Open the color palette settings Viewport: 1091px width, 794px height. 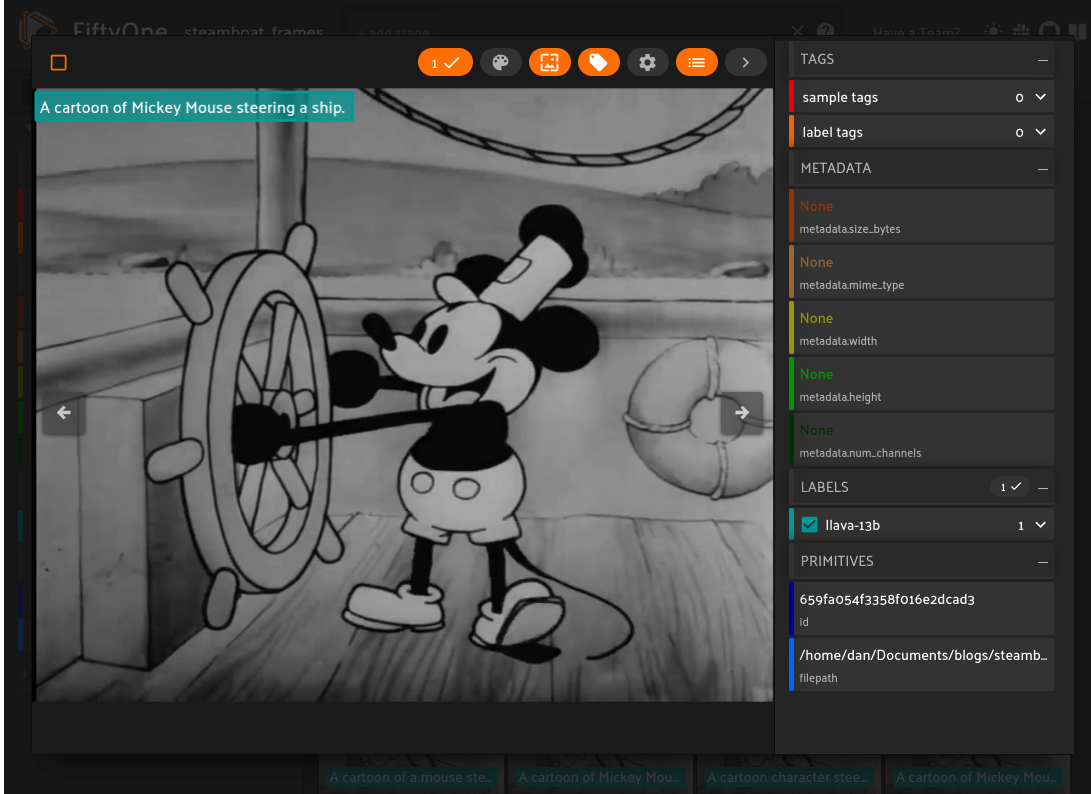(501, 63)
